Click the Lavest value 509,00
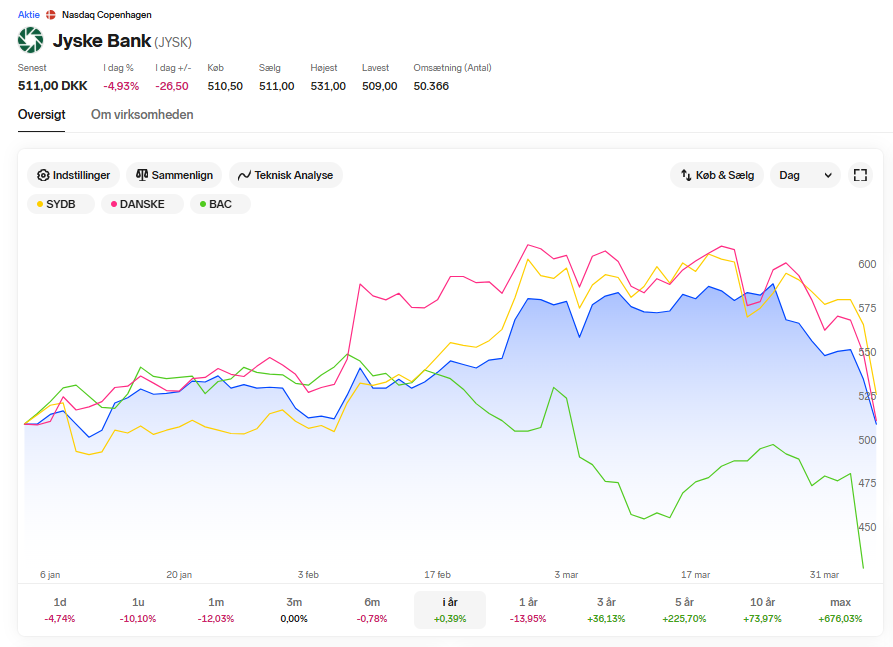 380,86
